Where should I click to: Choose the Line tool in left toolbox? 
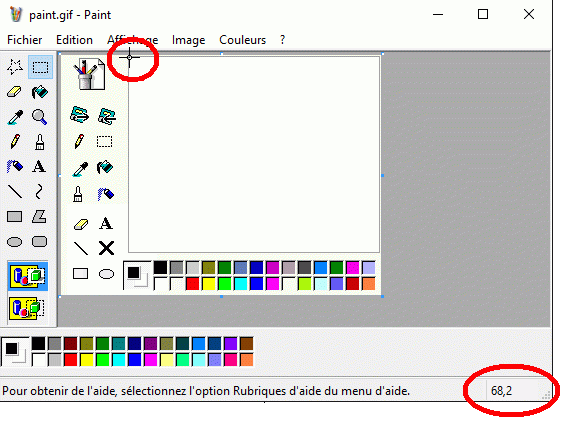click(15, 191)
